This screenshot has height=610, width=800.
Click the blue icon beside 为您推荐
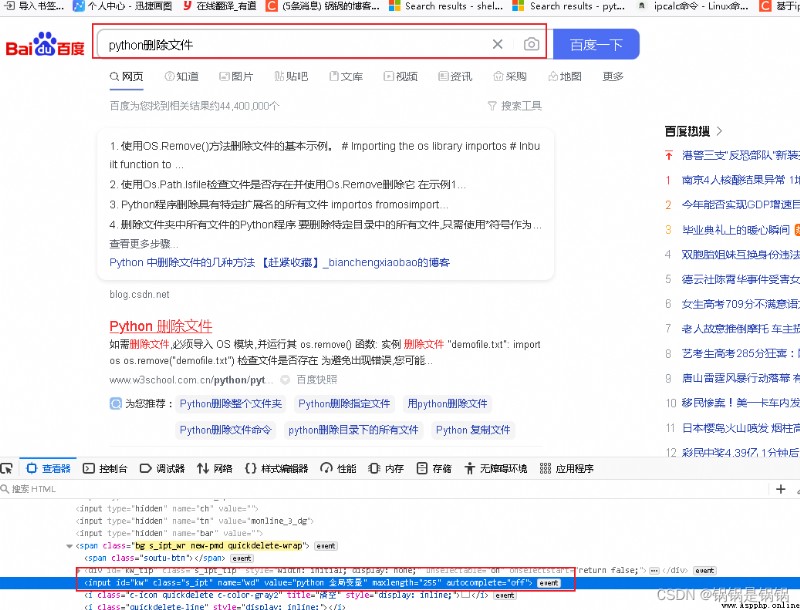116,403
